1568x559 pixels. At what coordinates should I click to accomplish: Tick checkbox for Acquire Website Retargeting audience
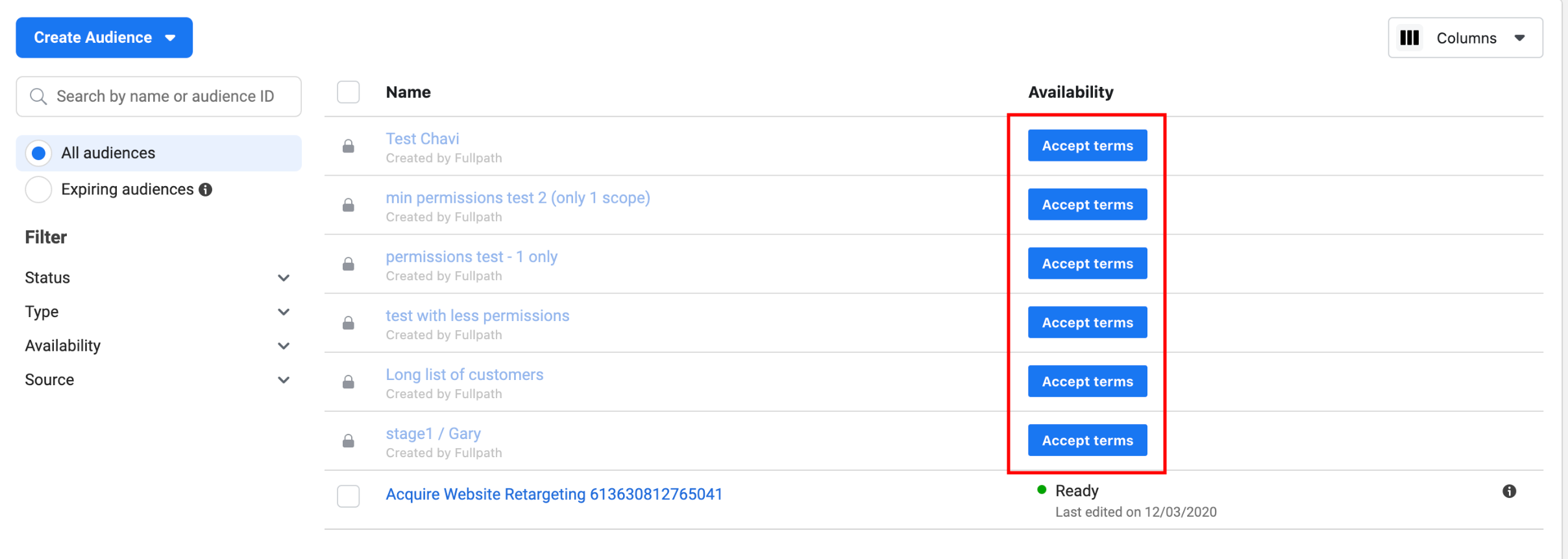tap(349, 496)
